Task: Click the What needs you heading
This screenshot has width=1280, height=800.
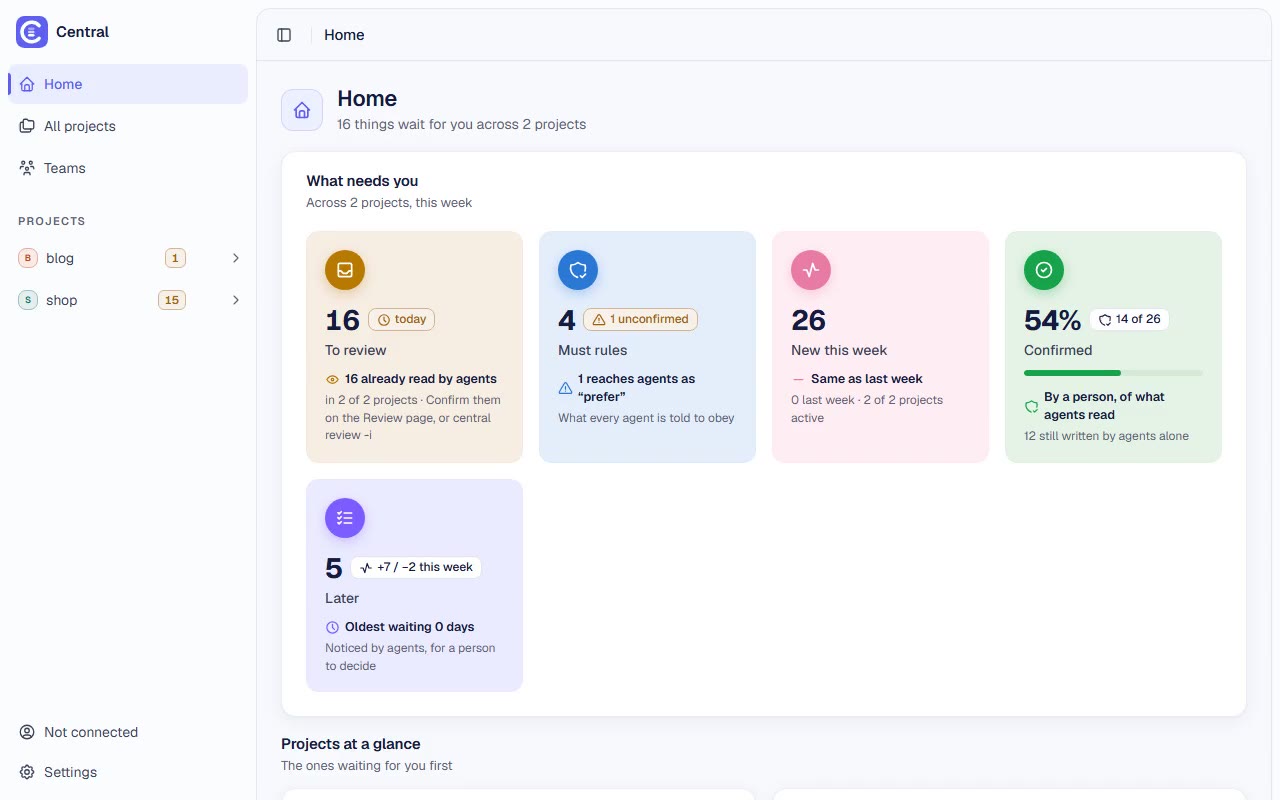Action: pos(362,181)
